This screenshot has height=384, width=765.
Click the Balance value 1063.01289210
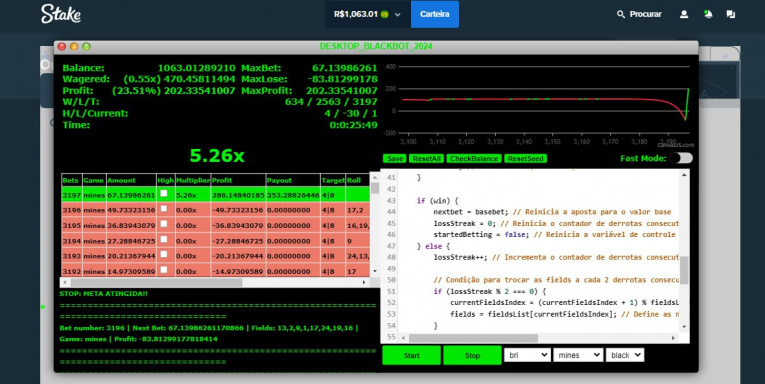[196, 68]
